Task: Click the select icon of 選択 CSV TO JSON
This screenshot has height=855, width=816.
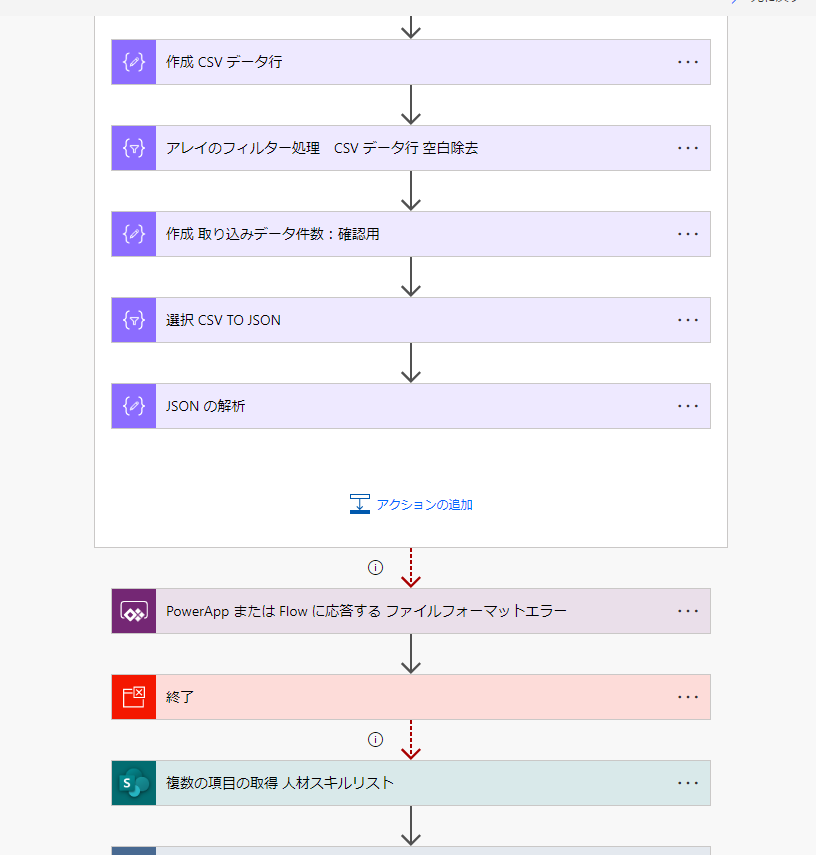Action: point(134,320)
